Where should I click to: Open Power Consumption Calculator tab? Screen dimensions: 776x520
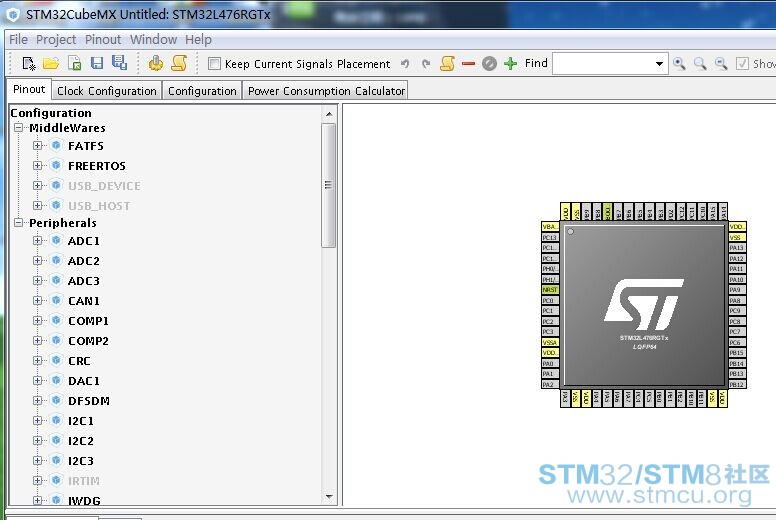click(326, 91)
